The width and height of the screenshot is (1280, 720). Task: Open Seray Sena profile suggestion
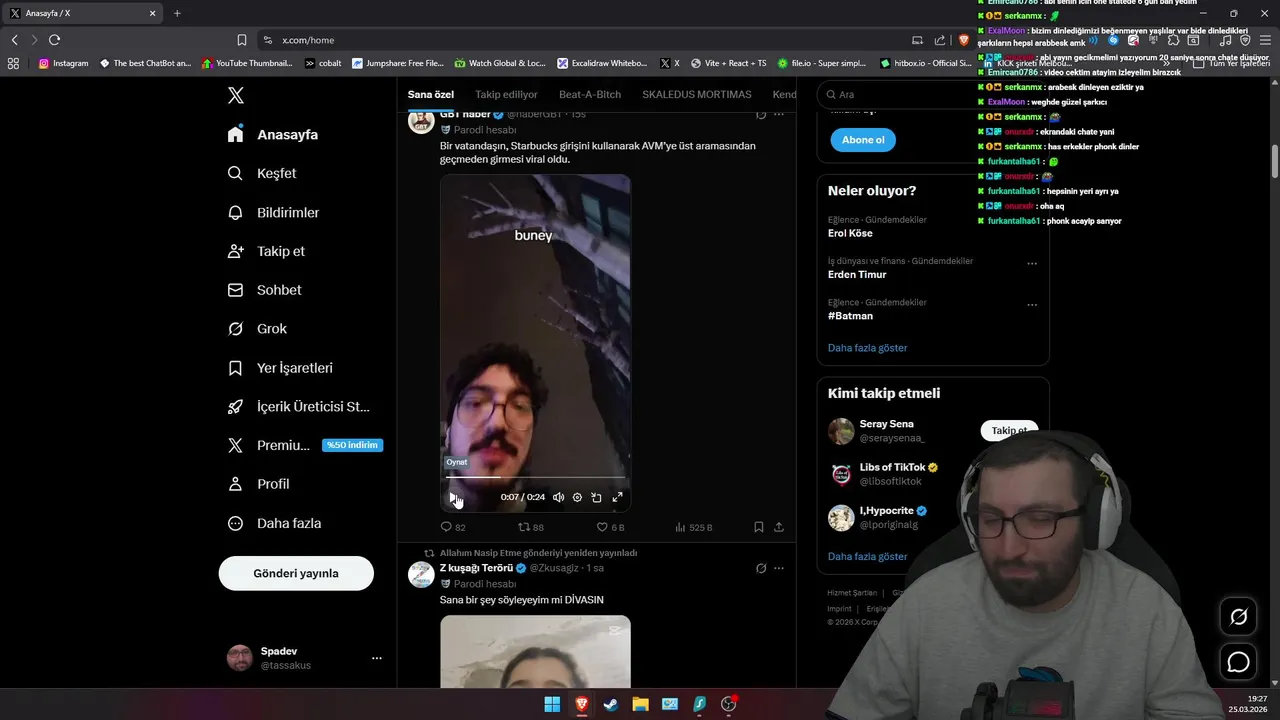(886, 424)
